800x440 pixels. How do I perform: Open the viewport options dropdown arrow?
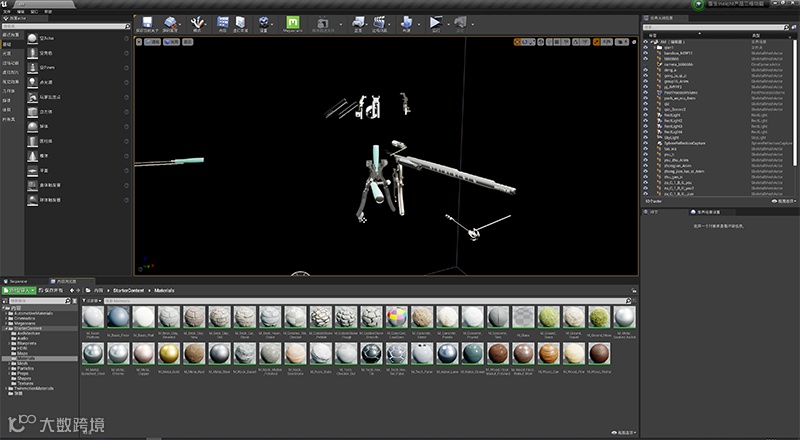[139, 42]
